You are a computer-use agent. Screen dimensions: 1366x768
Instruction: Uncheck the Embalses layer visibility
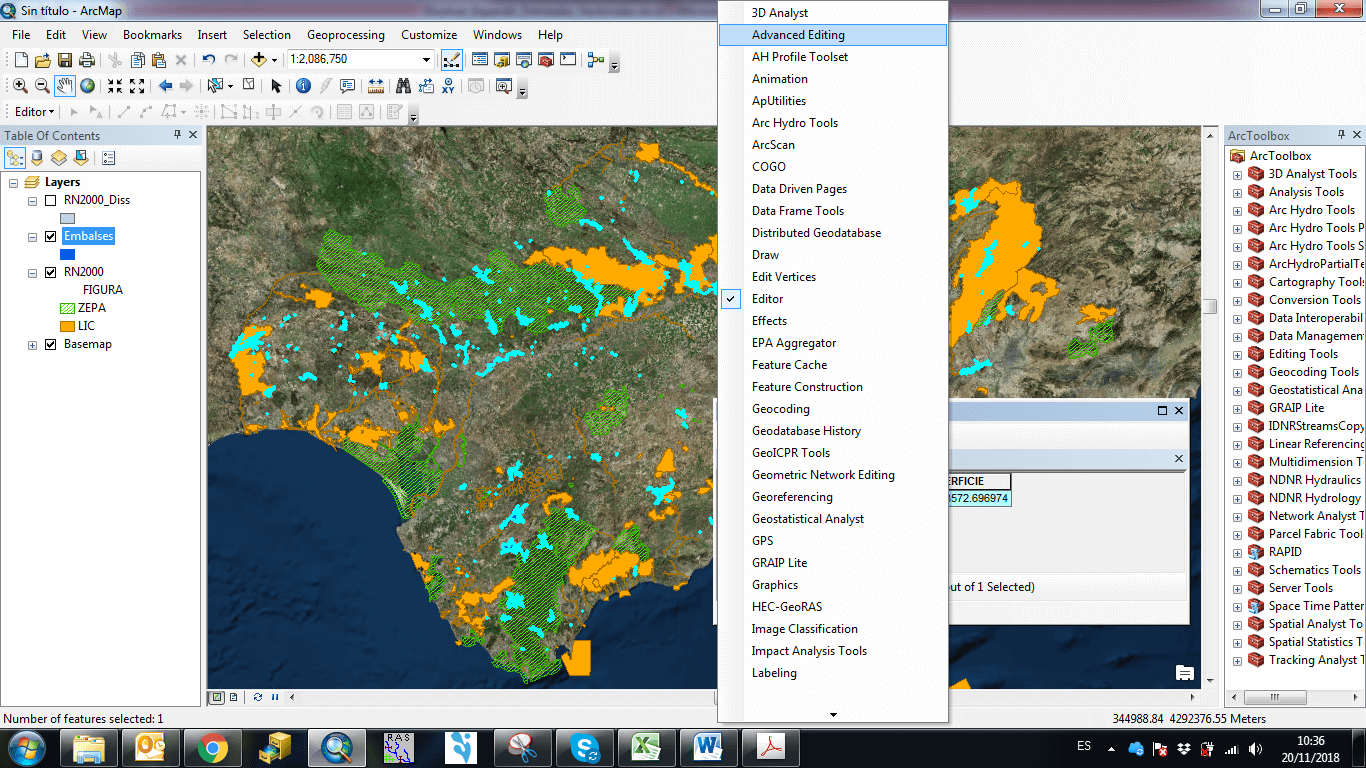click(50, 236)
